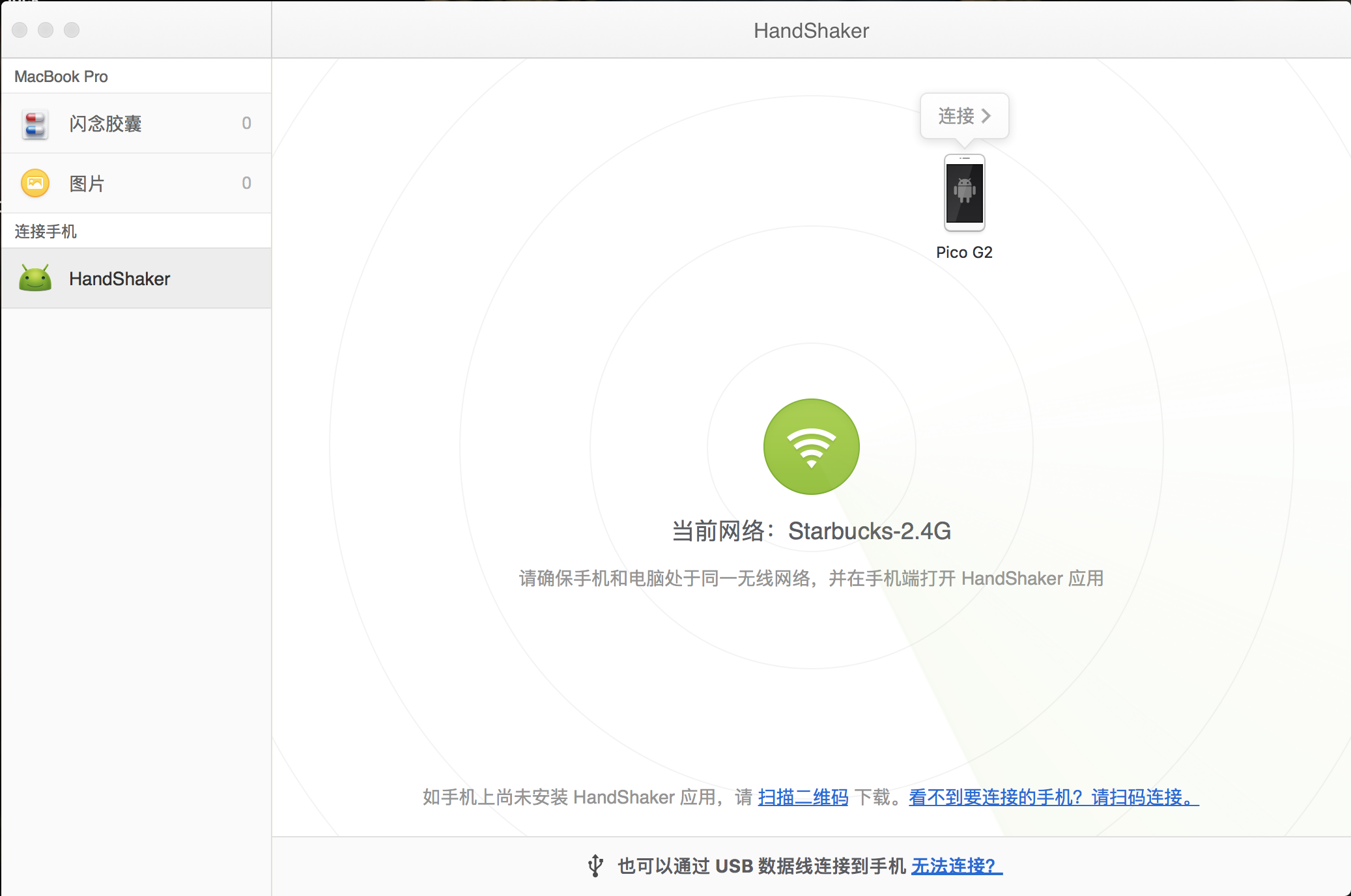Viewport: 1351px width, 896px height.
Task: Click the green Wi-Fi network icon
Action: 811,447
